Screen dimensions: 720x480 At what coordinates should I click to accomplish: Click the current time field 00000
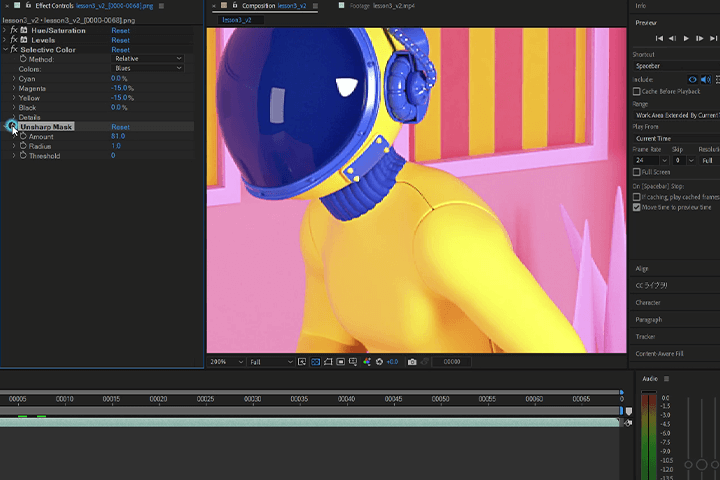point(452,362)
